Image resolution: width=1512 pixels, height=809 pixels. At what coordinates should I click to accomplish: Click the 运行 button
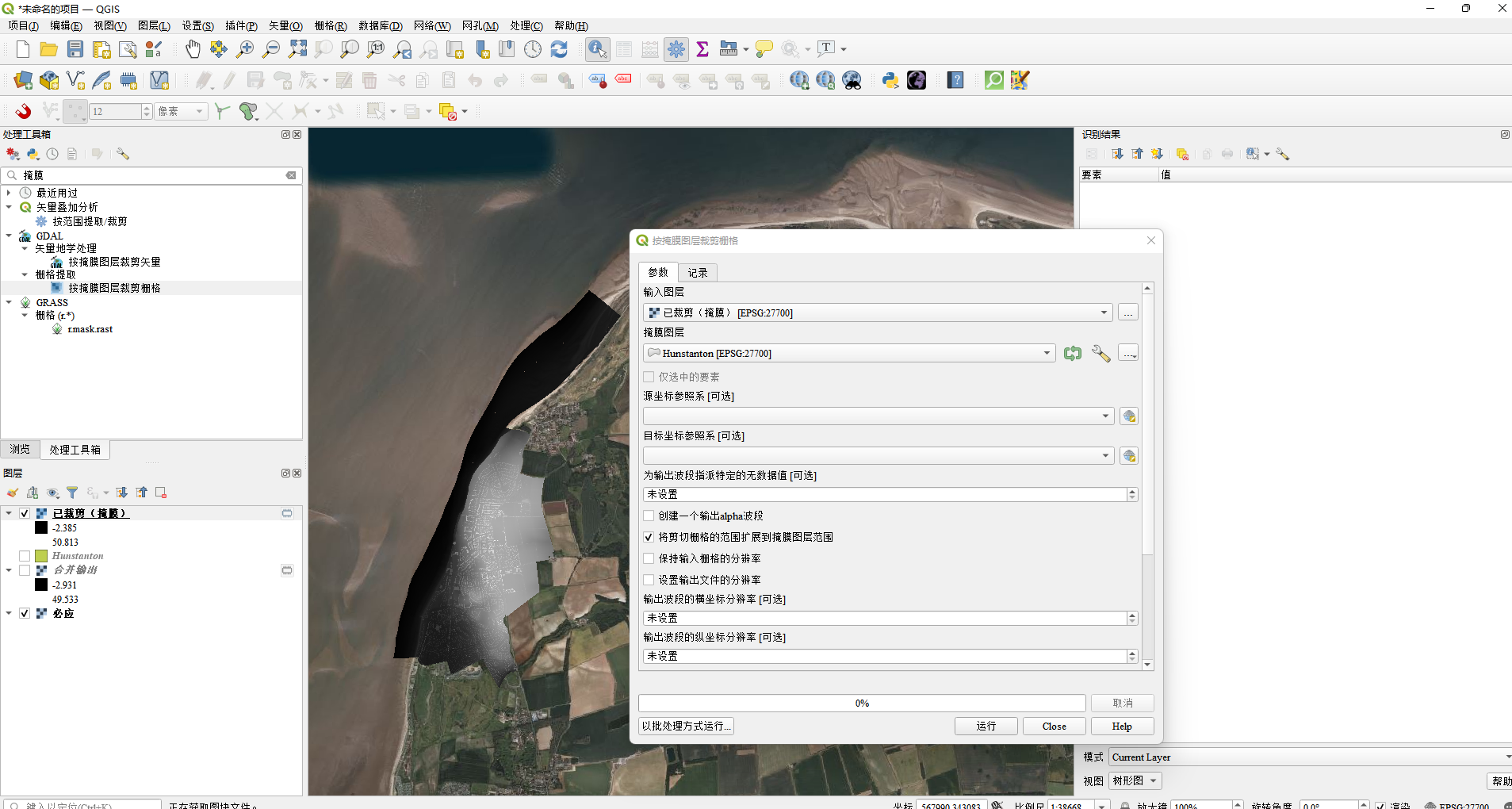pyautogui.click(x=986, y=726)
